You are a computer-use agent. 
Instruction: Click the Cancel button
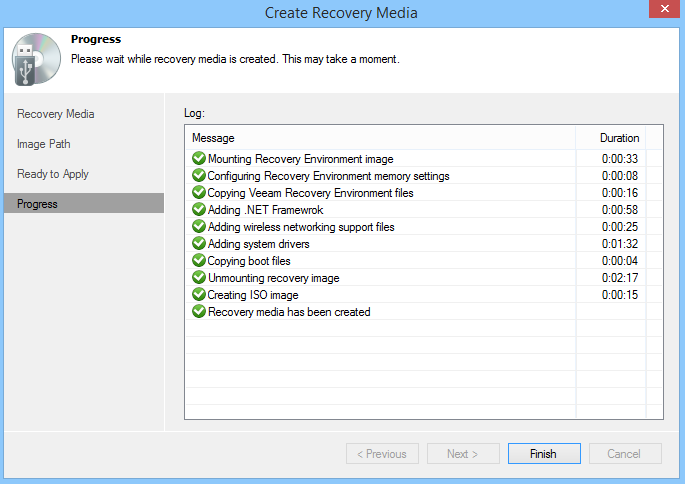(x=625, y=454)
